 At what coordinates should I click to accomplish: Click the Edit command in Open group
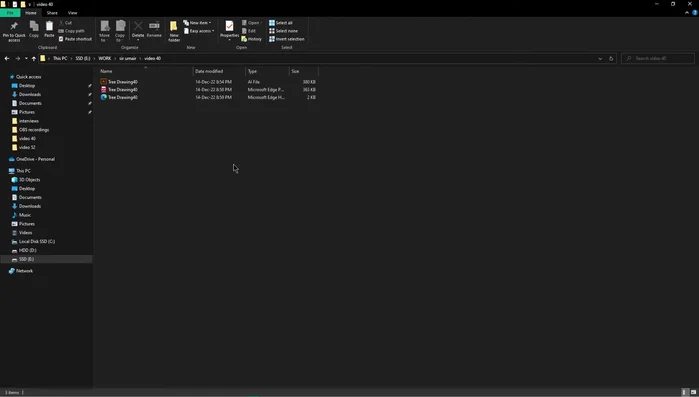tap(249, 31)
